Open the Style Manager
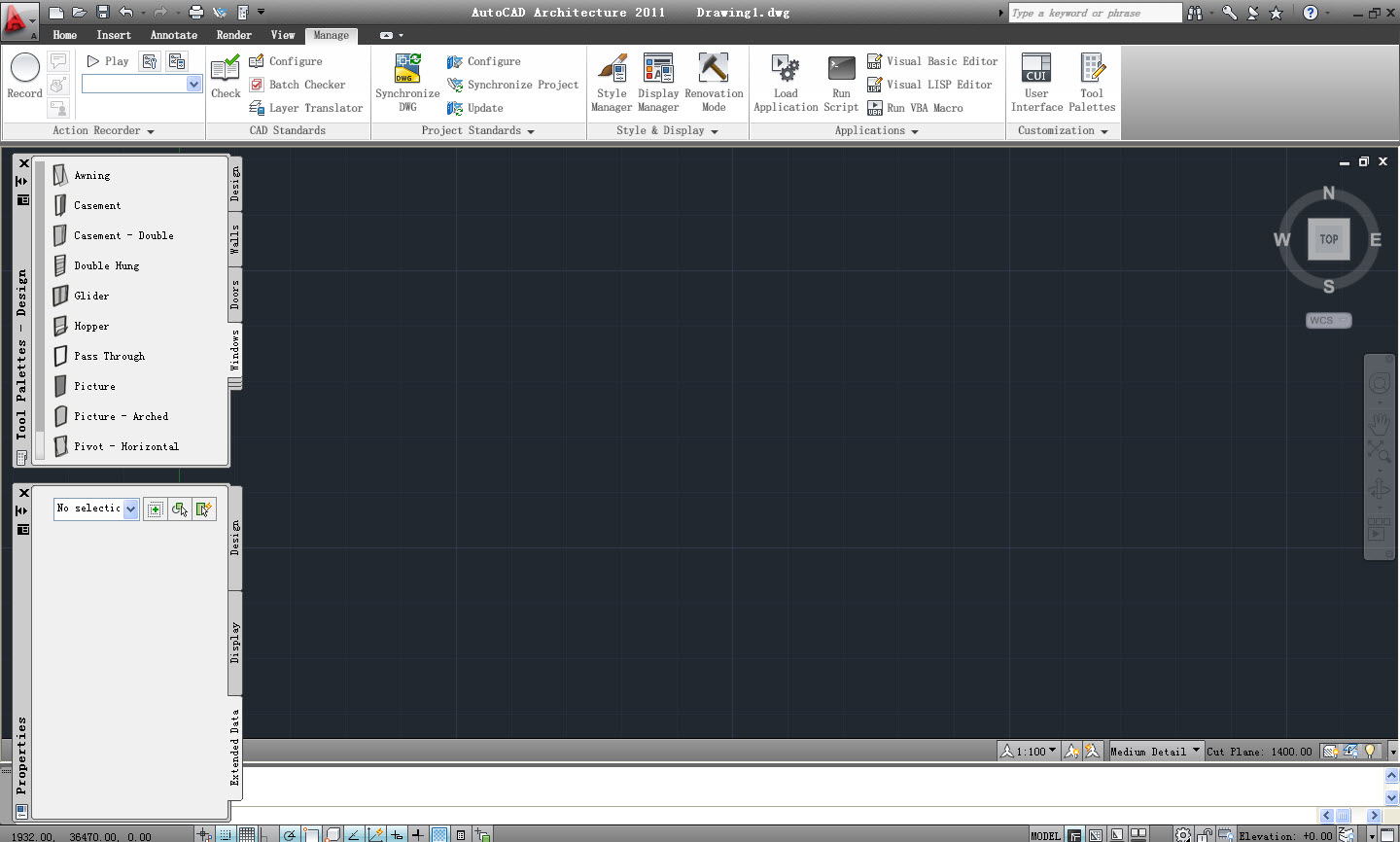The image size is (1400, 842). pos(612,82)
